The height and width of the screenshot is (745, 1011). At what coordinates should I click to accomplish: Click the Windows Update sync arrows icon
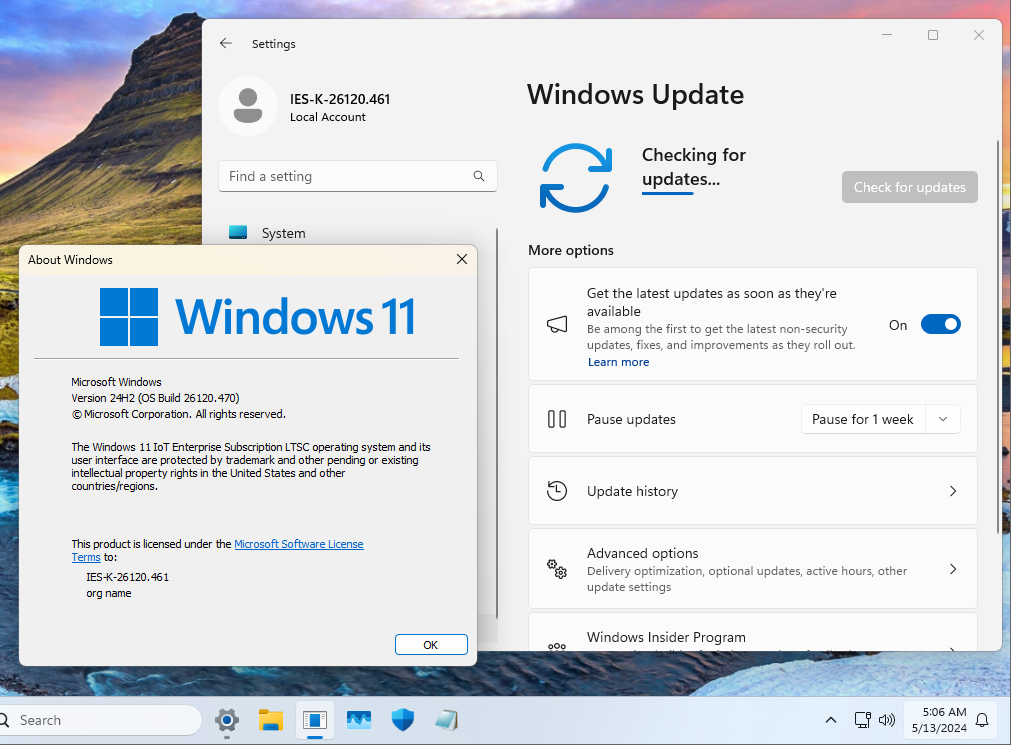[x=575, y=177]
